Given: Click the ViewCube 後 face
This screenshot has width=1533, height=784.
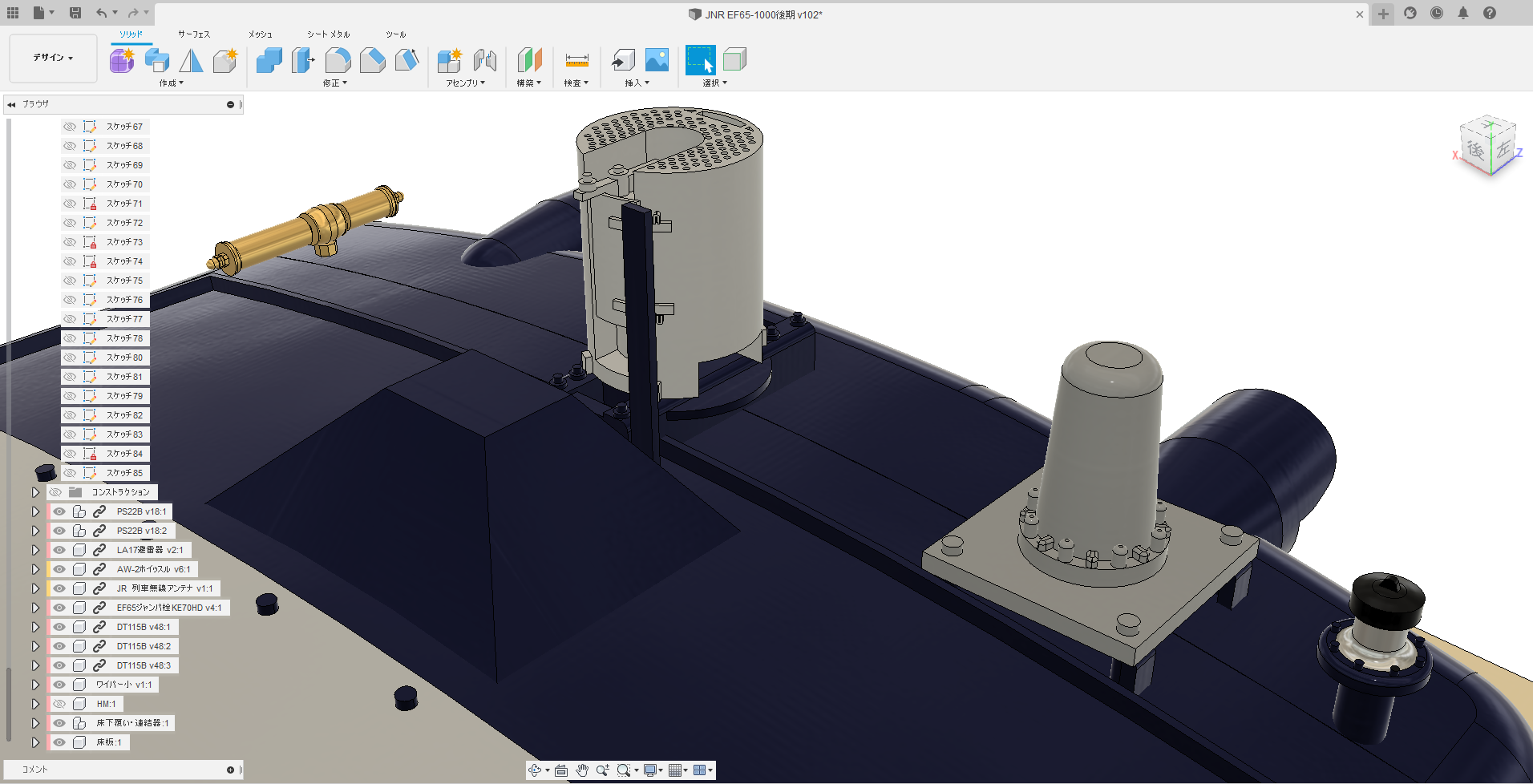Looking at the screenshot, I should click(1476, 149).
